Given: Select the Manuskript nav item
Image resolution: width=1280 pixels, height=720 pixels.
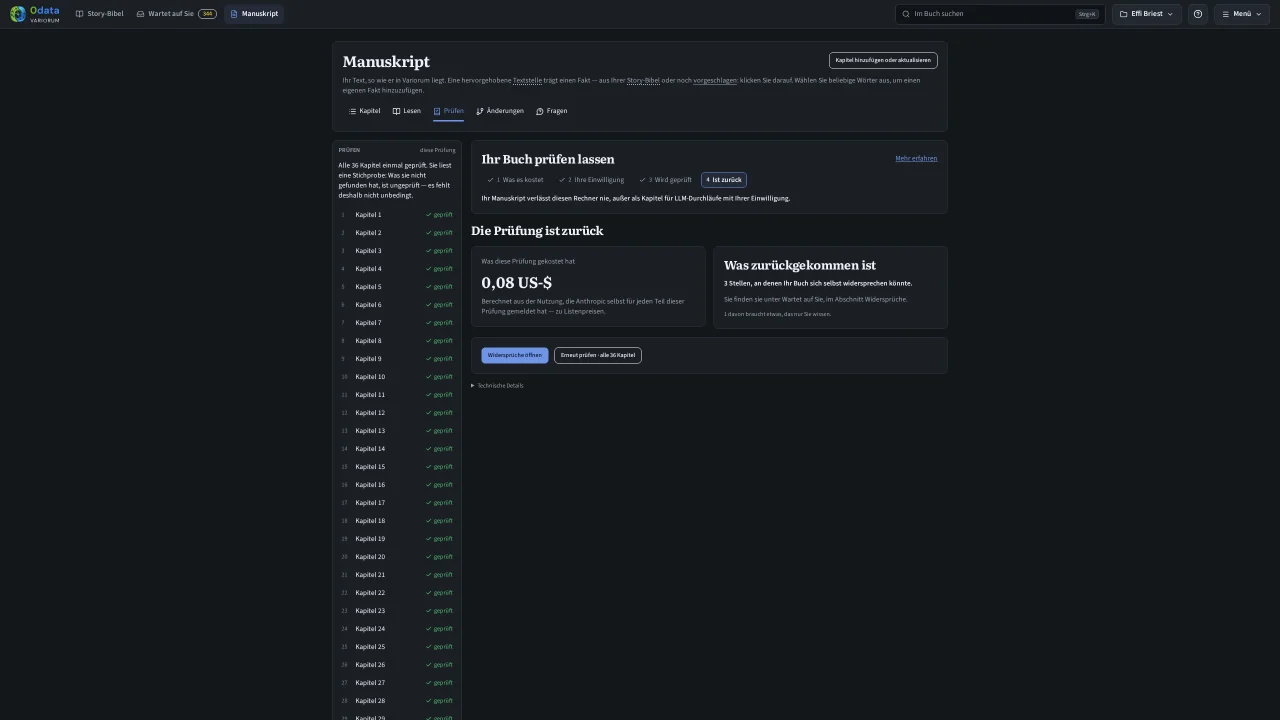Looking at the screenshot, I should [x=254, y=14].
